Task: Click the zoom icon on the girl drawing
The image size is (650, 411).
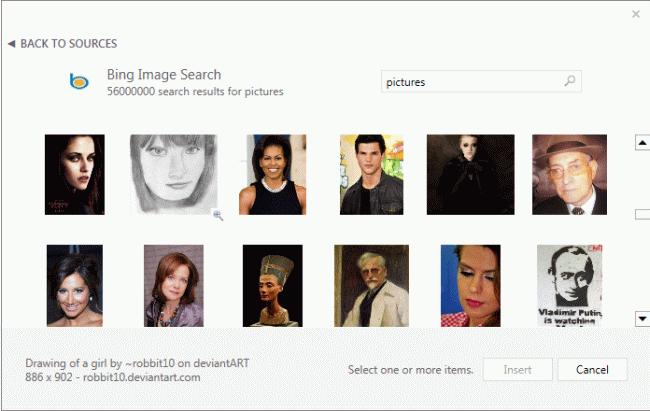Action: click(x=218, y=215)
